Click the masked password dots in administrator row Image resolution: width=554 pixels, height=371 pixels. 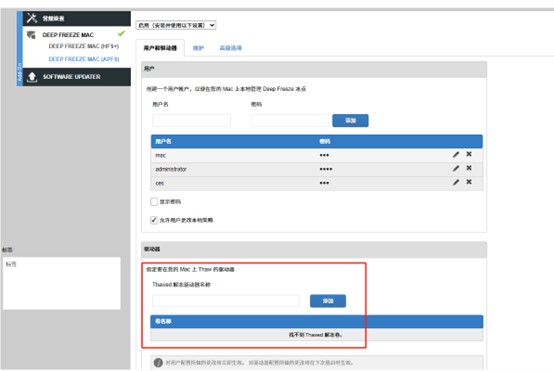[x=326, y=169]
